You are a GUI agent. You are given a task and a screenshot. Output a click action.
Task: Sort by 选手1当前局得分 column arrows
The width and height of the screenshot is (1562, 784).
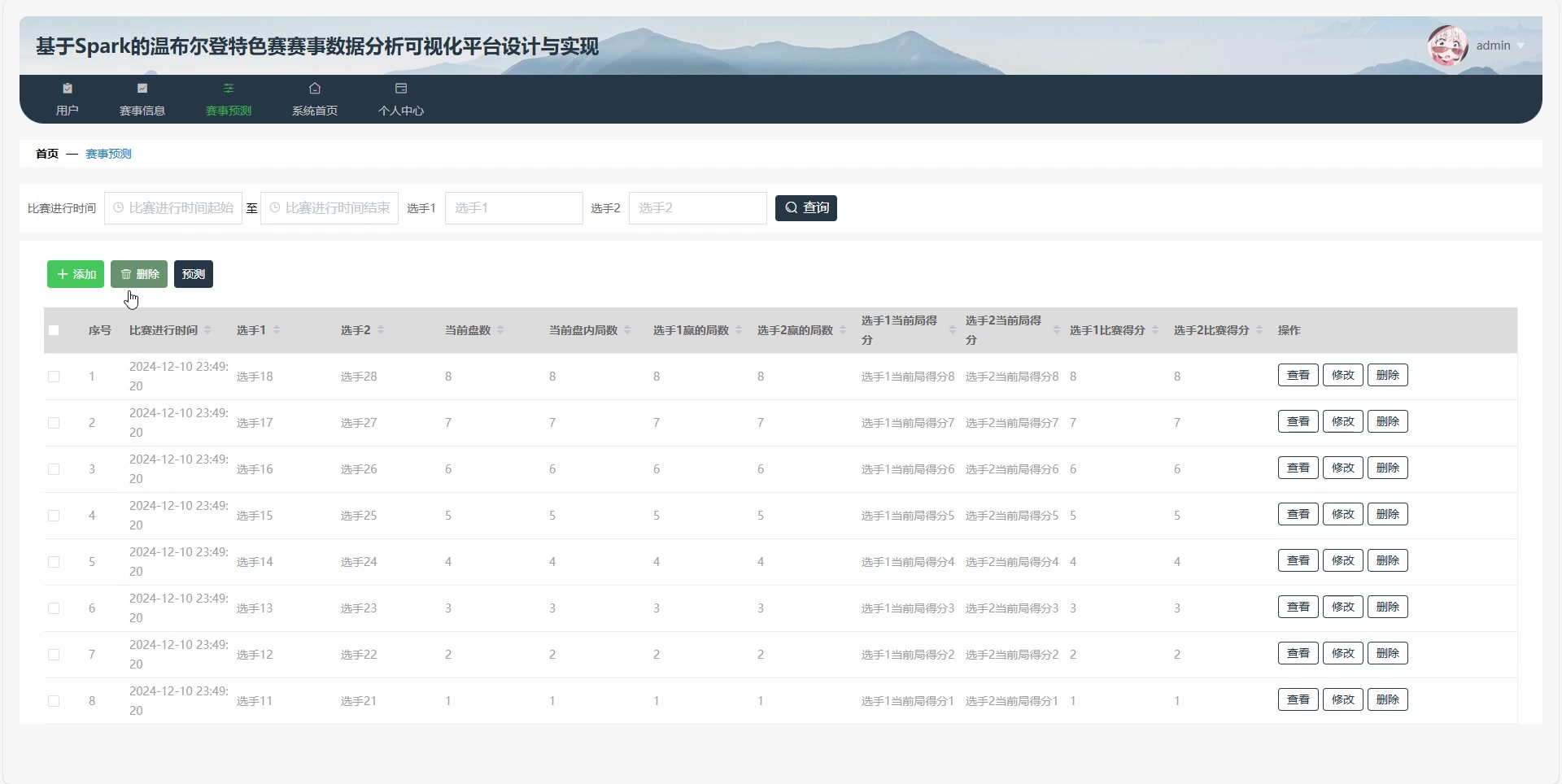coord(953,329)
